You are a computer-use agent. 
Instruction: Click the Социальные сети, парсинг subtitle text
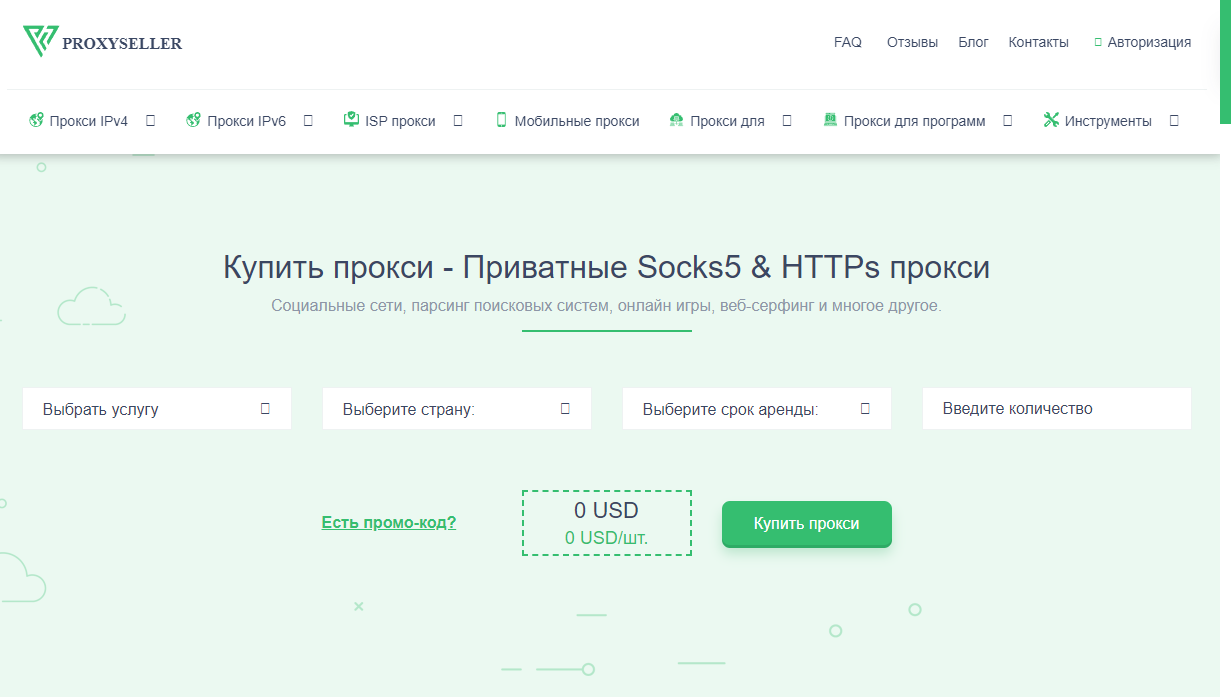pos(606,305)
